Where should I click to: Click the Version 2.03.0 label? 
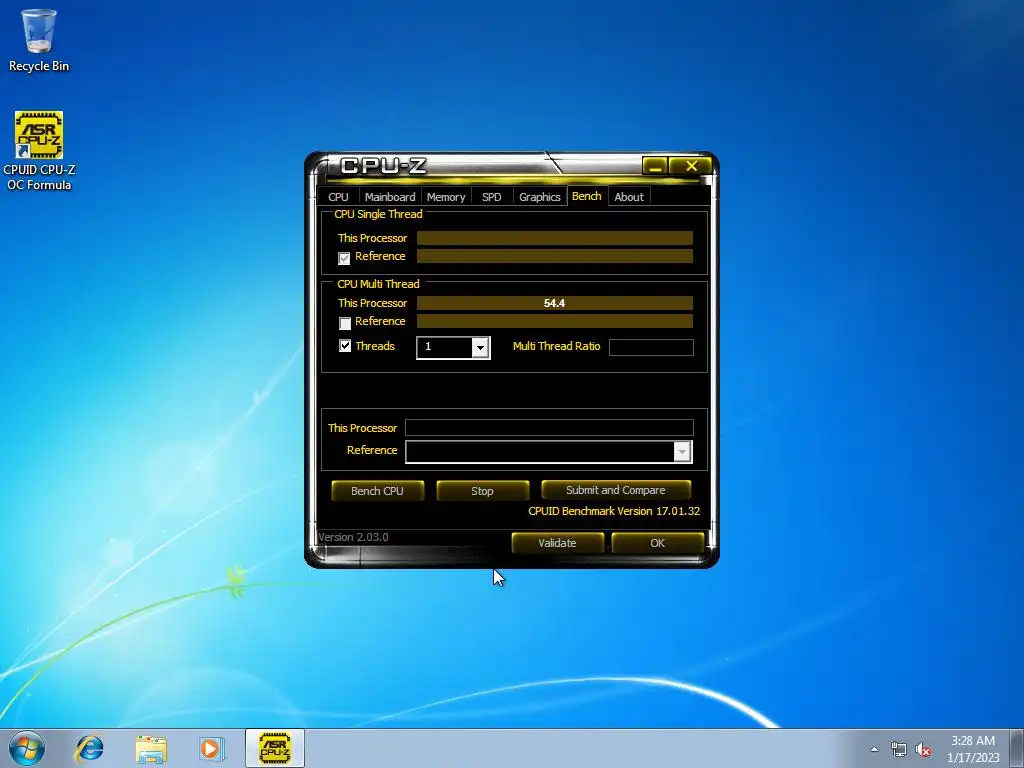(x=353, y=537)
